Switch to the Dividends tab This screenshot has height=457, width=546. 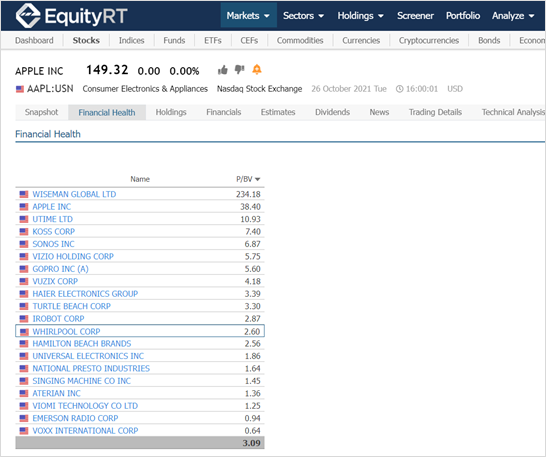point(332,112)
